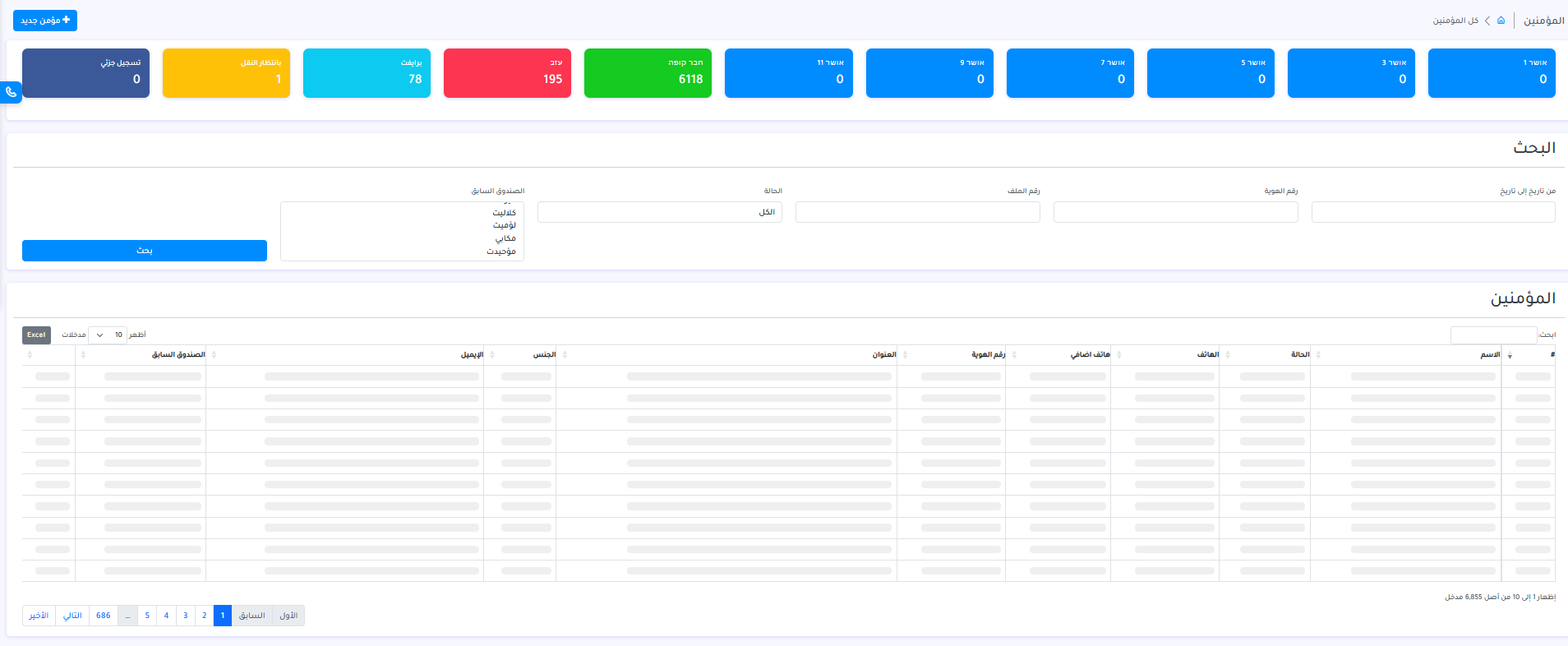The image size is (1568, 646).
Task: Focus the رقم الهوية search field
Action: click(1175, 213)
